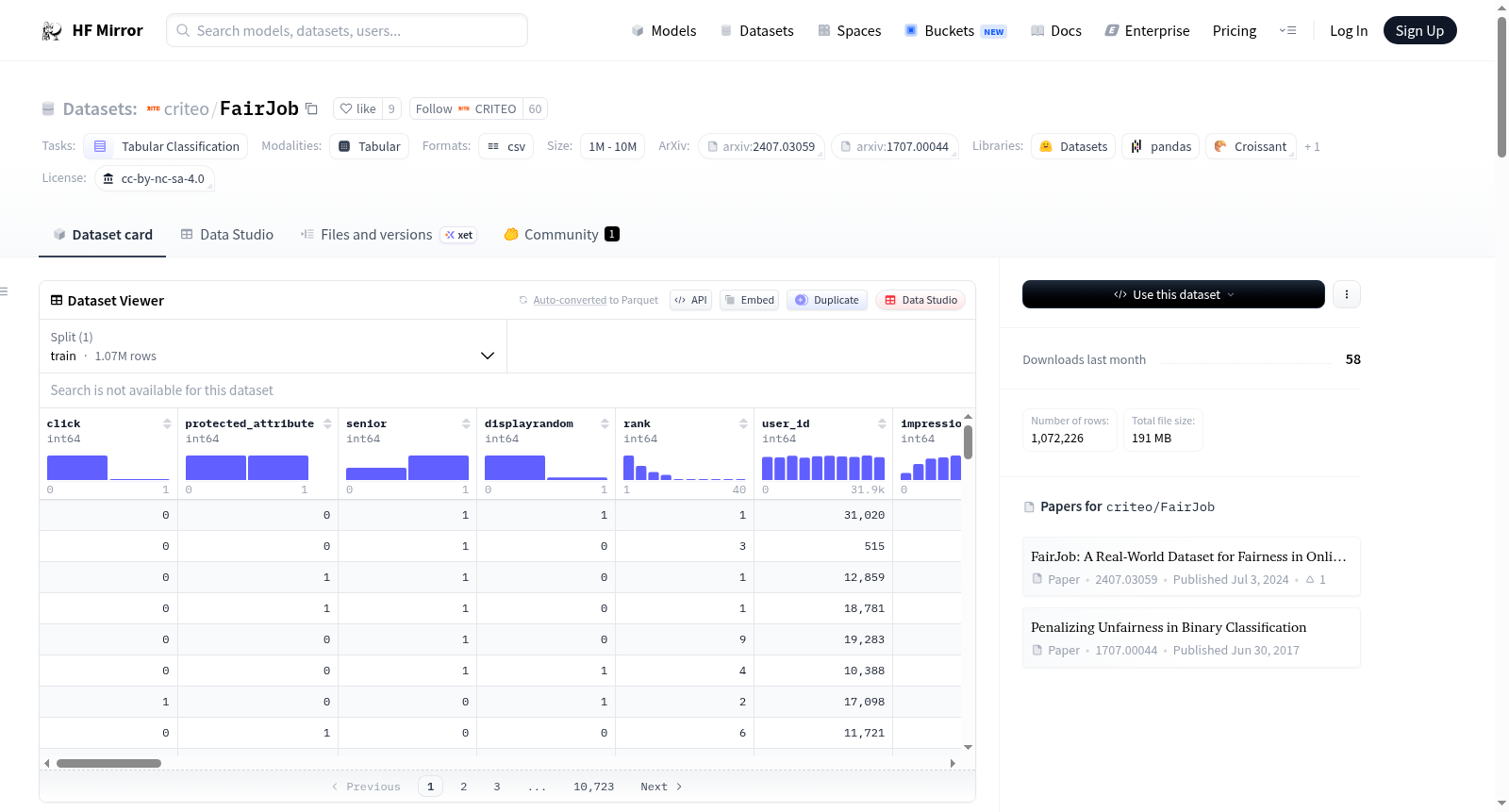The width and height of the screenshot is (1509, 812).
Task: Click the user_id column histogram
Action: tap(823, 468)
